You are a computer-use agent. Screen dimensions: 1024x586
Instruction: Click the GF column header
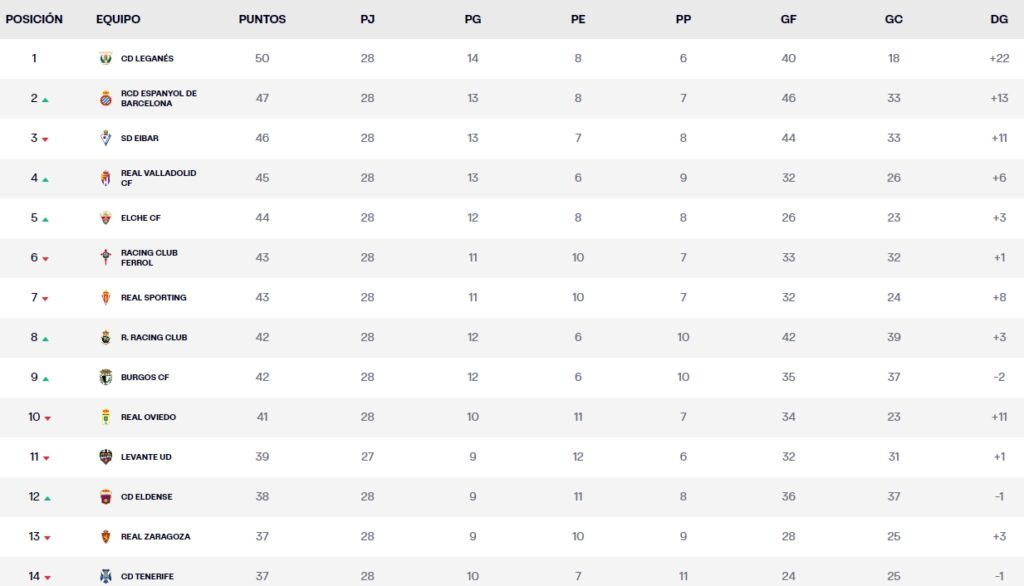(788, 19)
